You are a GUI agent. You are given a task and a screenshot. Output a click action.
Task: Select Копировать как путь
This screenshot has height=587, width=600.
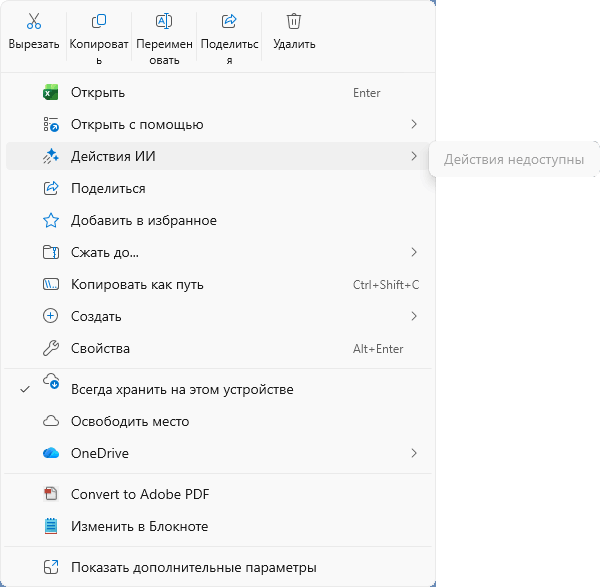click(217, 284)
